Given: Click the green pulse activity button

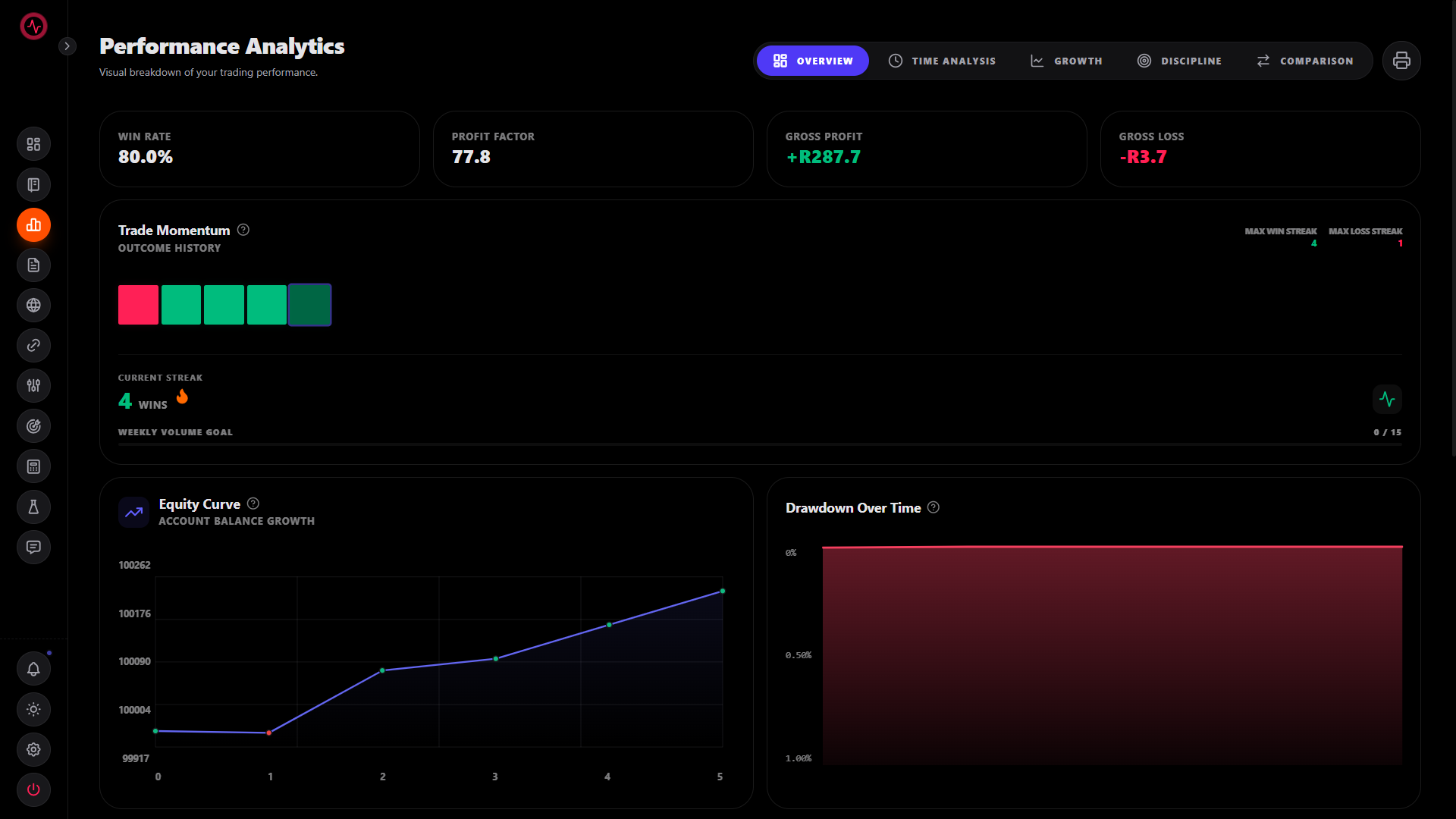Looking at the screenshot, I should point(1386,399).
